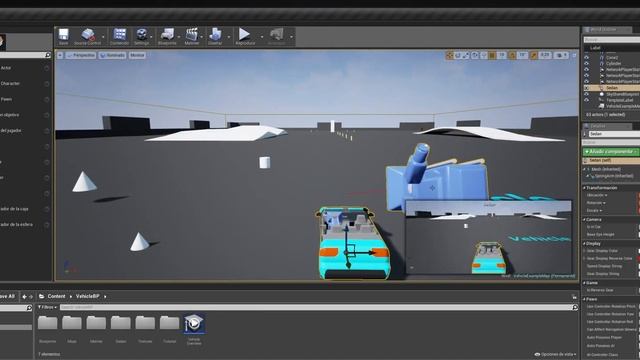This screenshot has height=360, width=640.
Task: Open the viewport options arrow button
Action: (60, 55)
